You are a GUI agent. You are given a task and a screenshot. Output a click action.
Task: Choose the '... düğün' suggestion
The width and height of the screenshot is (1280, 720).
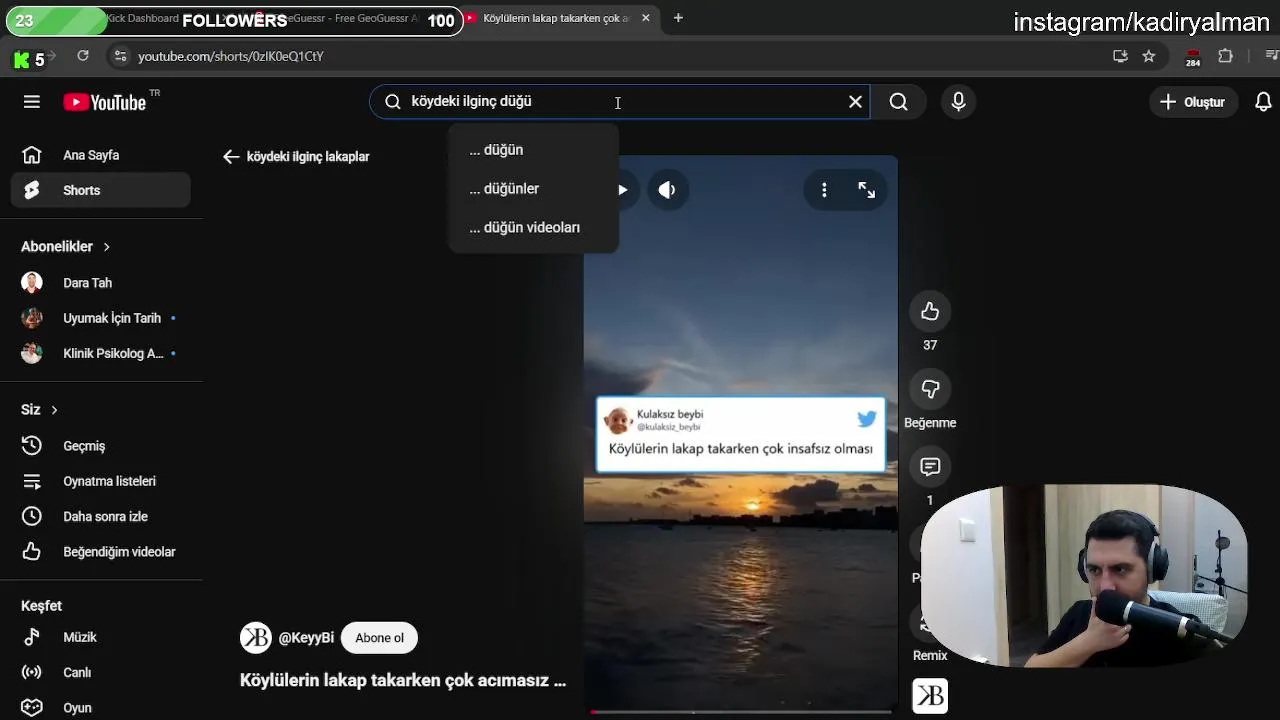533,150
